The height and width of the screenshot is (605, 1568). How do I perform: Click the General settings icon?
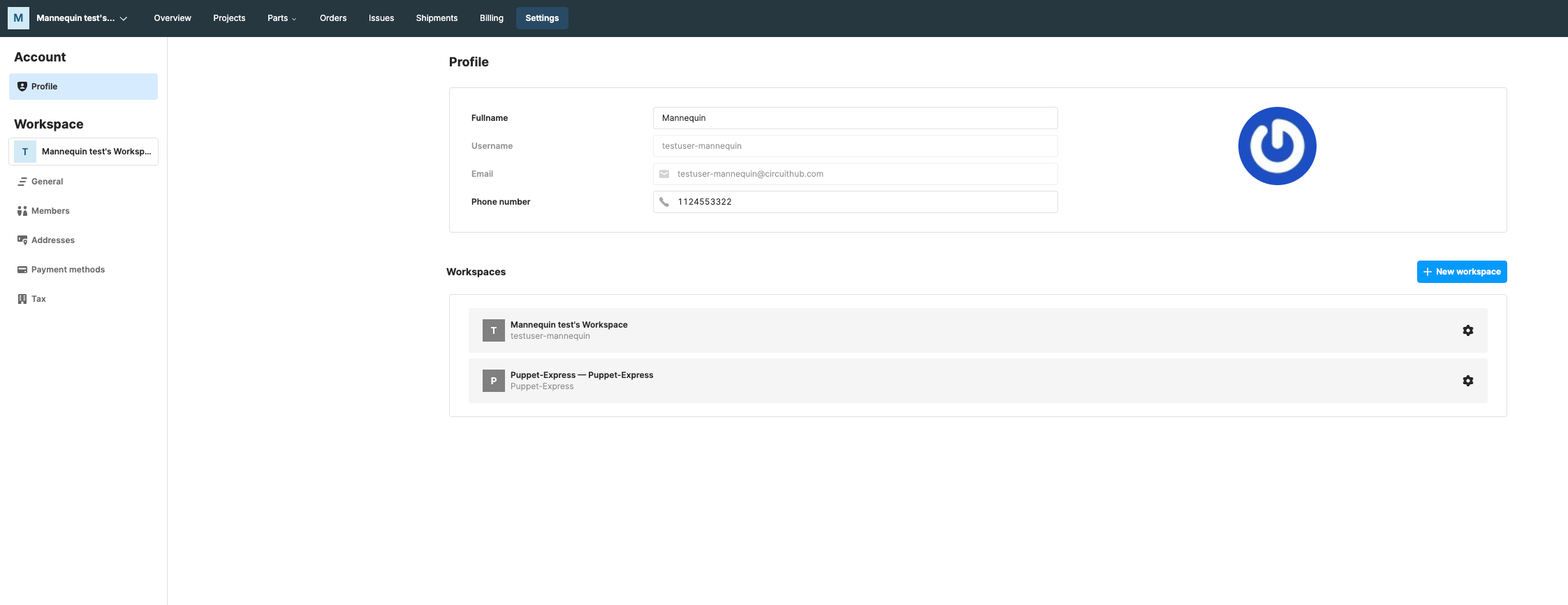coord(22,182)
